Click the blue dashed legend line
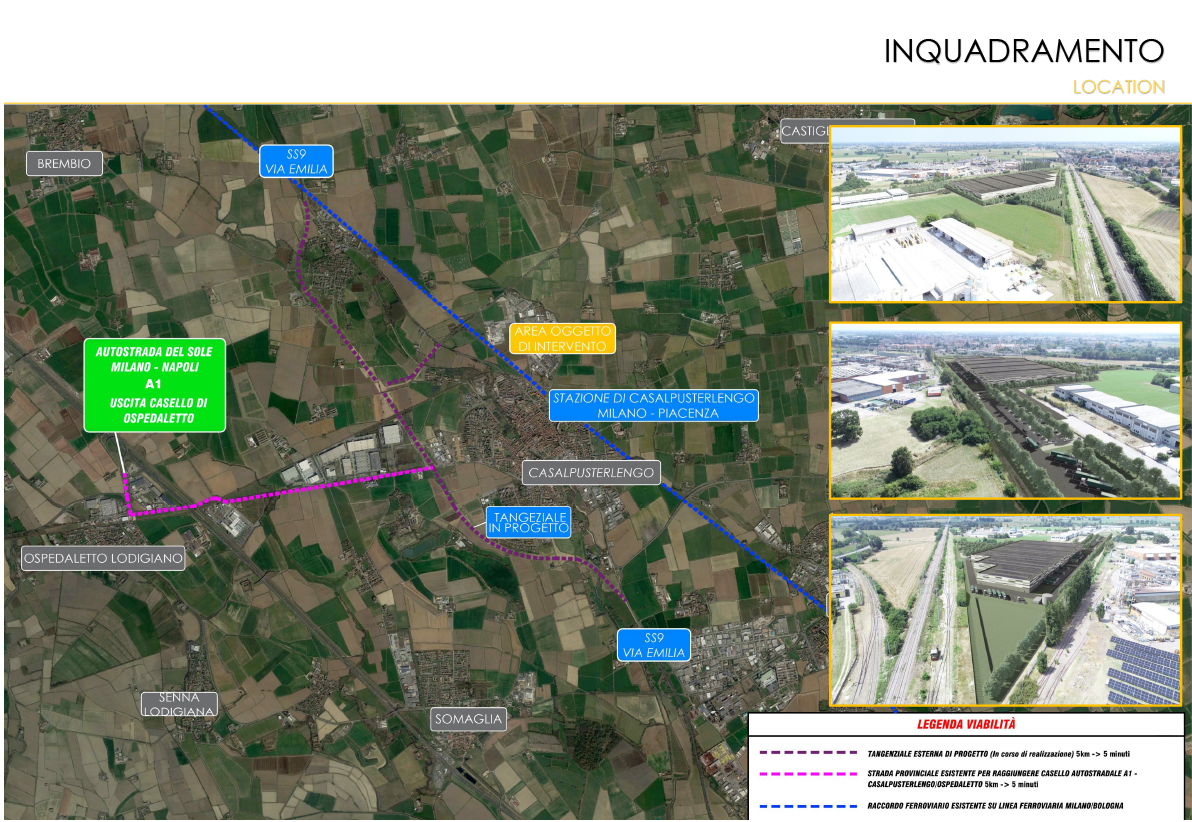 pos(808,805)
